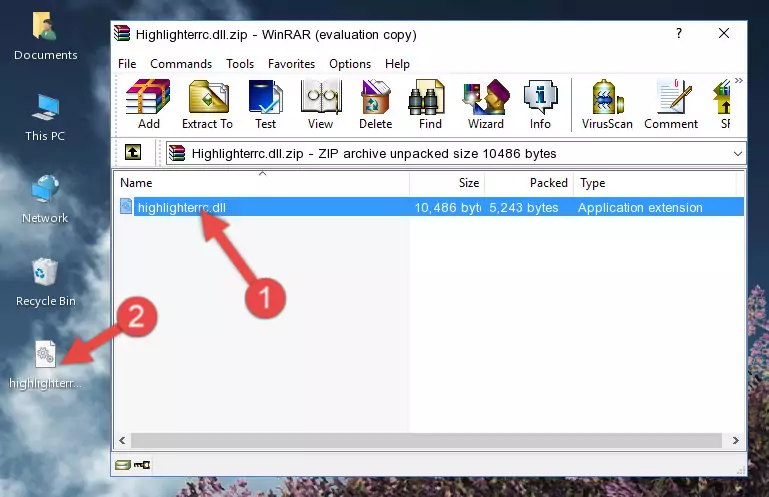Viewport: 769px width, 497px height.
Task: Start the VirusScan tool
Action: [x=607, y=104]
